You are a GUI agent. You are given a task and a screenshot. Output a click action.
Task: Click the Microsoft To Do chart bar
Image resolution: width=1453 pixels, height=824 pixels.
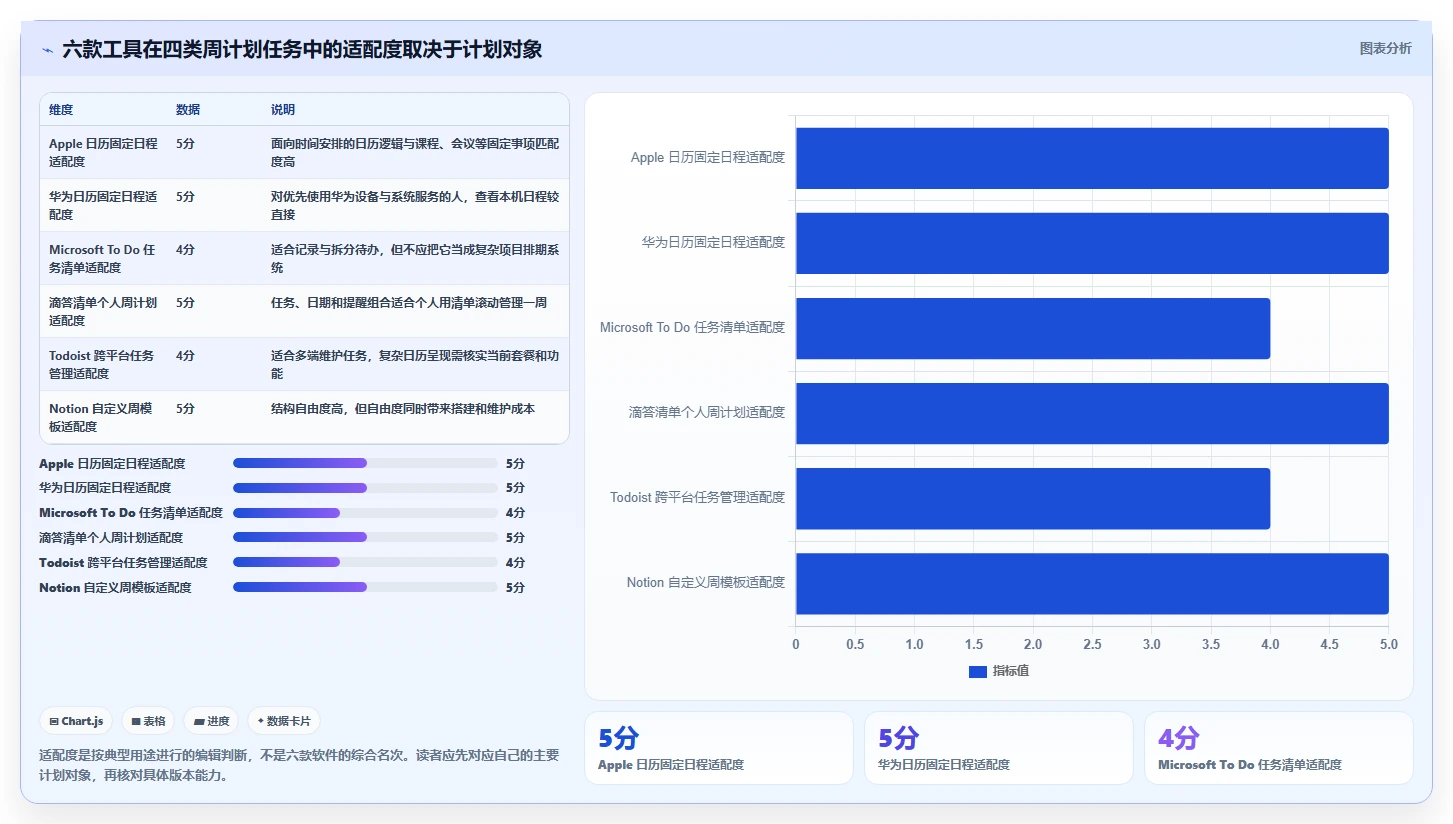(1033, 328)
